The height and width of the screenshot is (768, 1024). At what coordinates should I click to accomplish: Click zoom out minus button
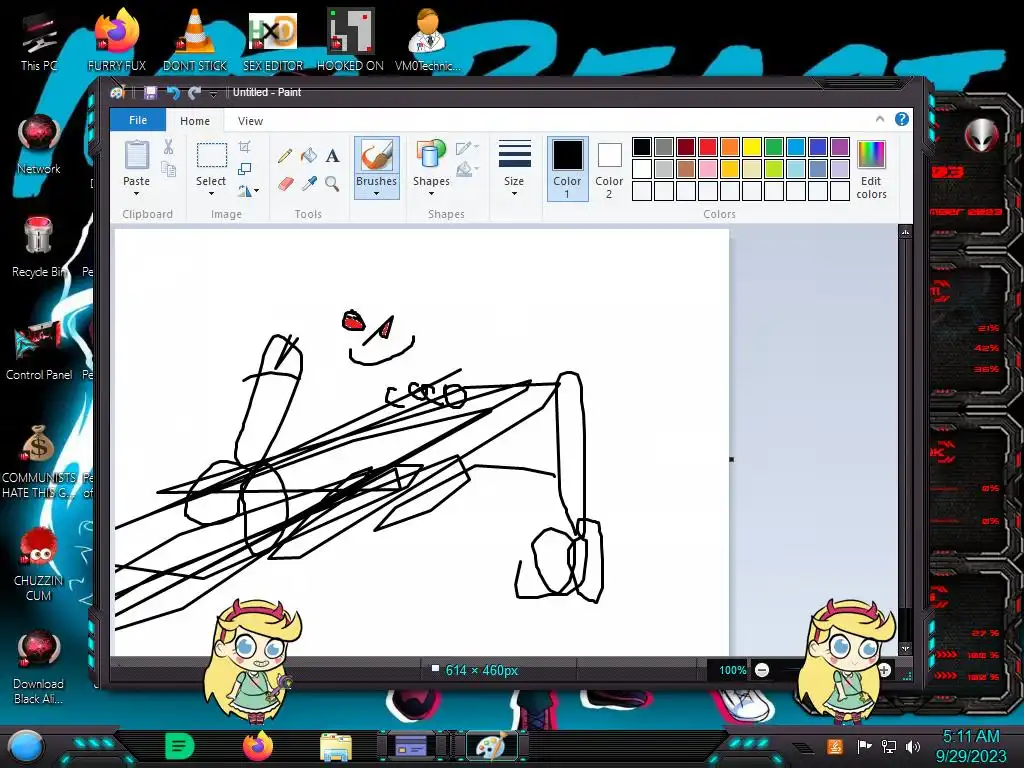tap(762, 670)
